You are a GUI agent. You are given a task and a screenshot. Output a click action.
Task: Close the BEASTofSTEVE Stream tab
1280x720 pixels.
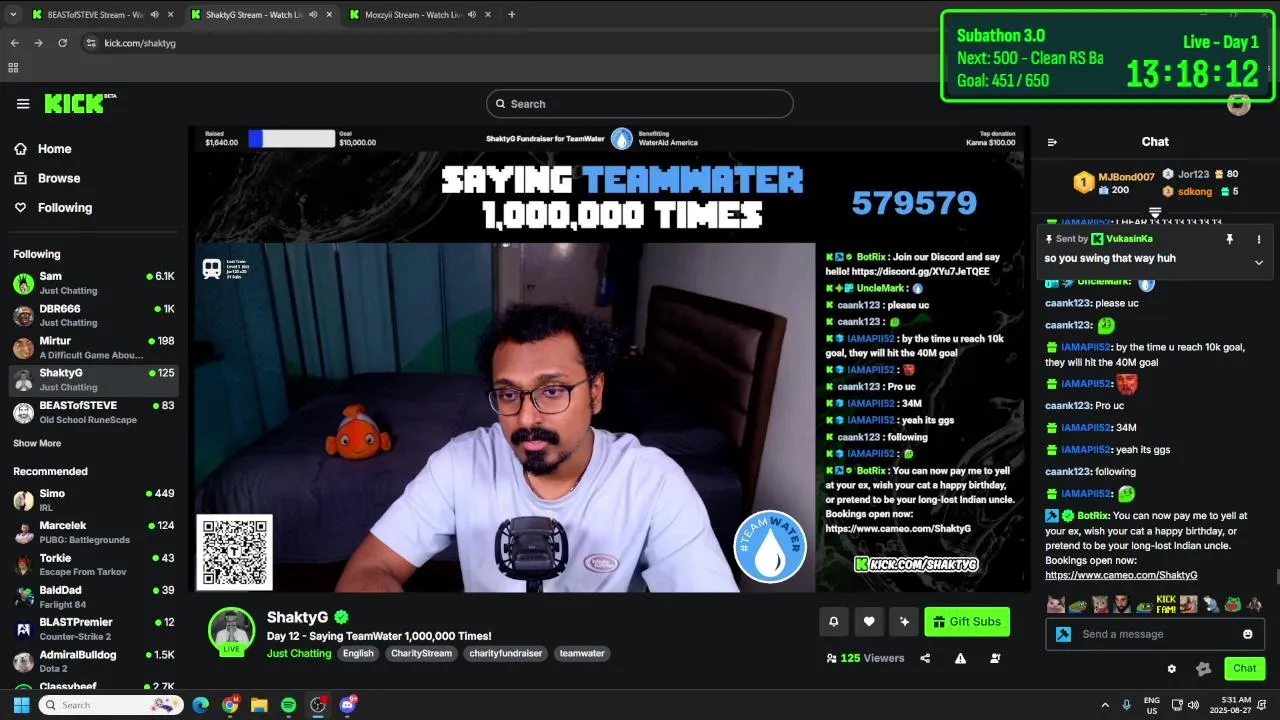coord(171,15)
